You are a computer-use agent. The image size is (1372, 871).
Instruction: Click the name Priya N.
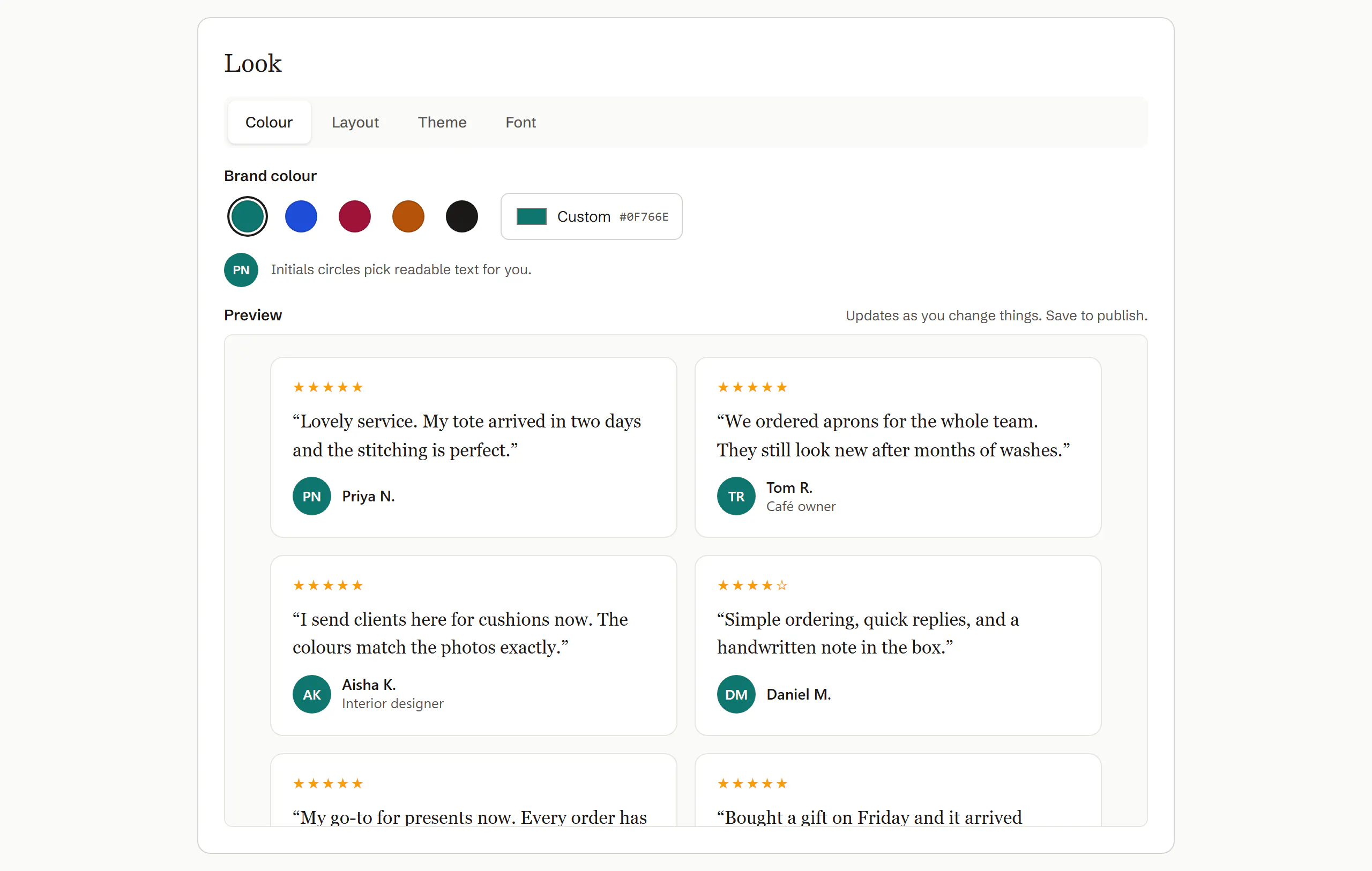click(x=368, y=496)
